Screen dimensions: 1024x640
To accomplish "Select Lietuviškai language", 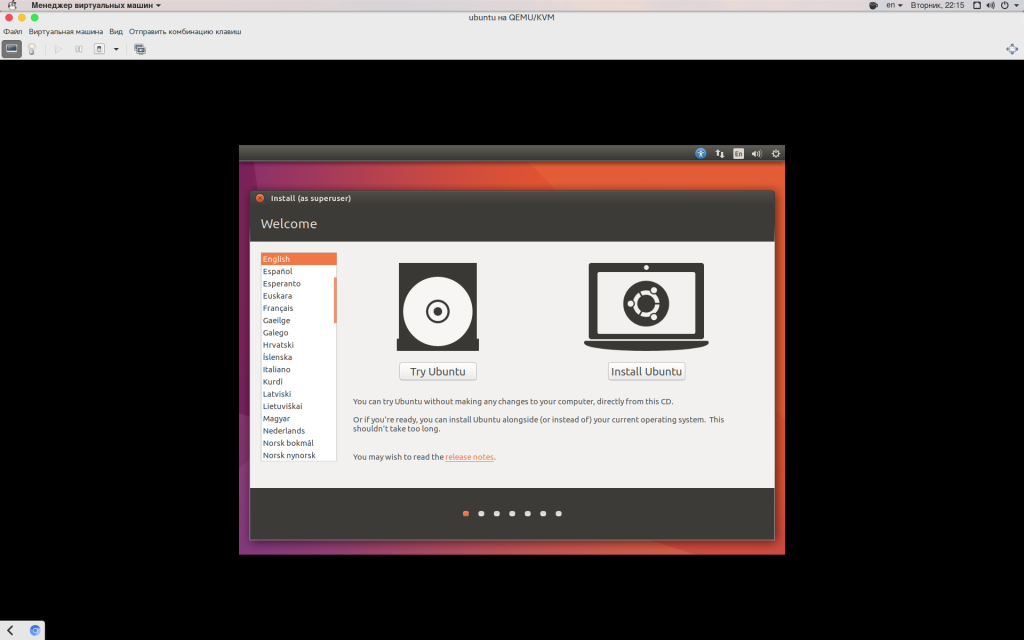I will coord(298,406).
